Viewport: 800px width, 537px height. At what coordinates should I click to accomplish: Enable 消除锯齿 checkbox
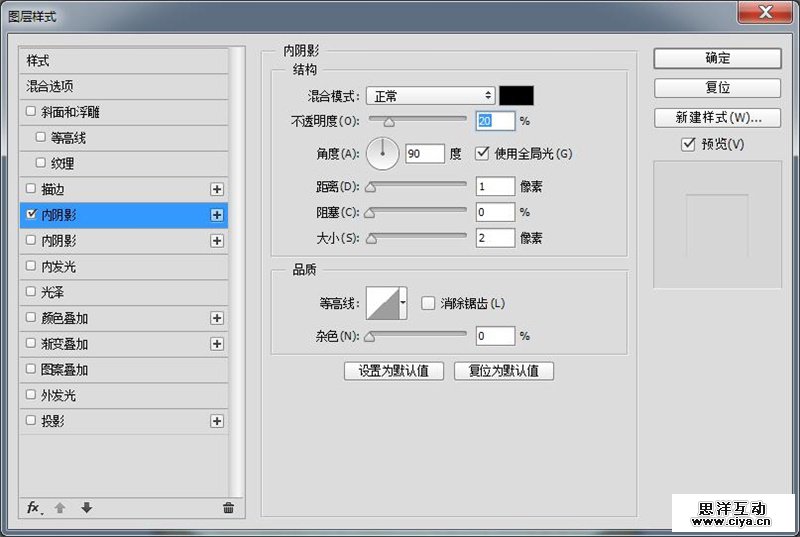tap(428, 303)
